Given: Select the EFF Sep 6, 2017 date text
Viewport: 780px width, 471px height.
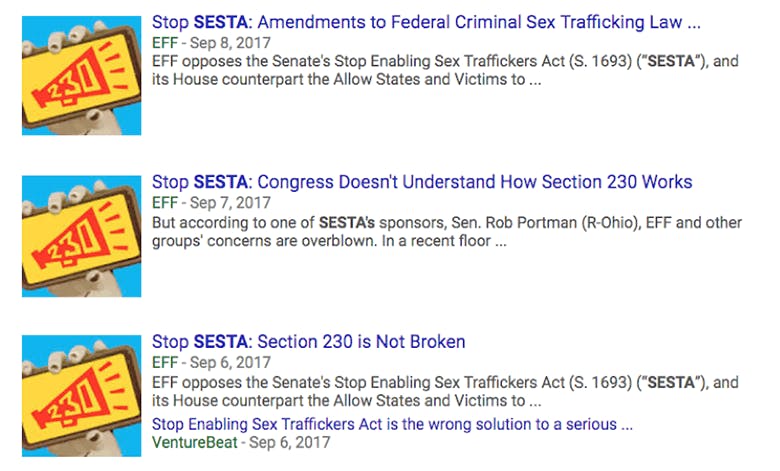Looking at the screenshot, I should pyautogui.click(x=230, y=363).
